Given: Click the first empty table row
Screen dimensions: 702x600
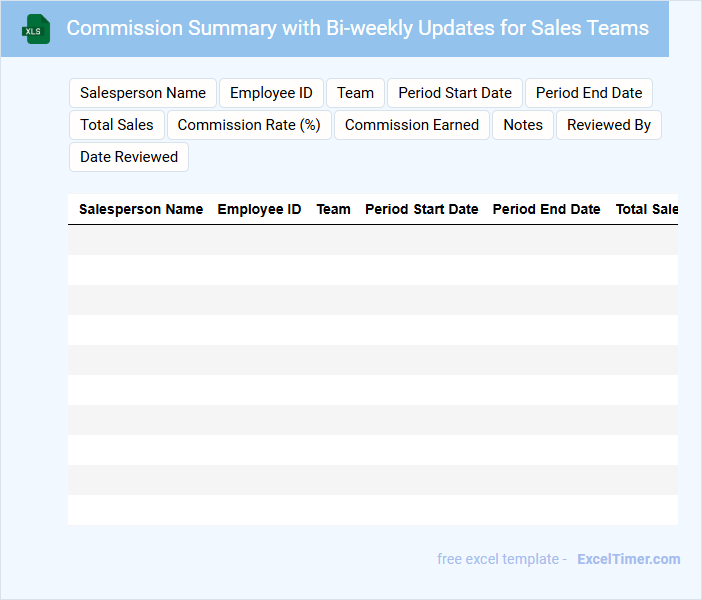Looking at the screenshot, I should [372, 240].
